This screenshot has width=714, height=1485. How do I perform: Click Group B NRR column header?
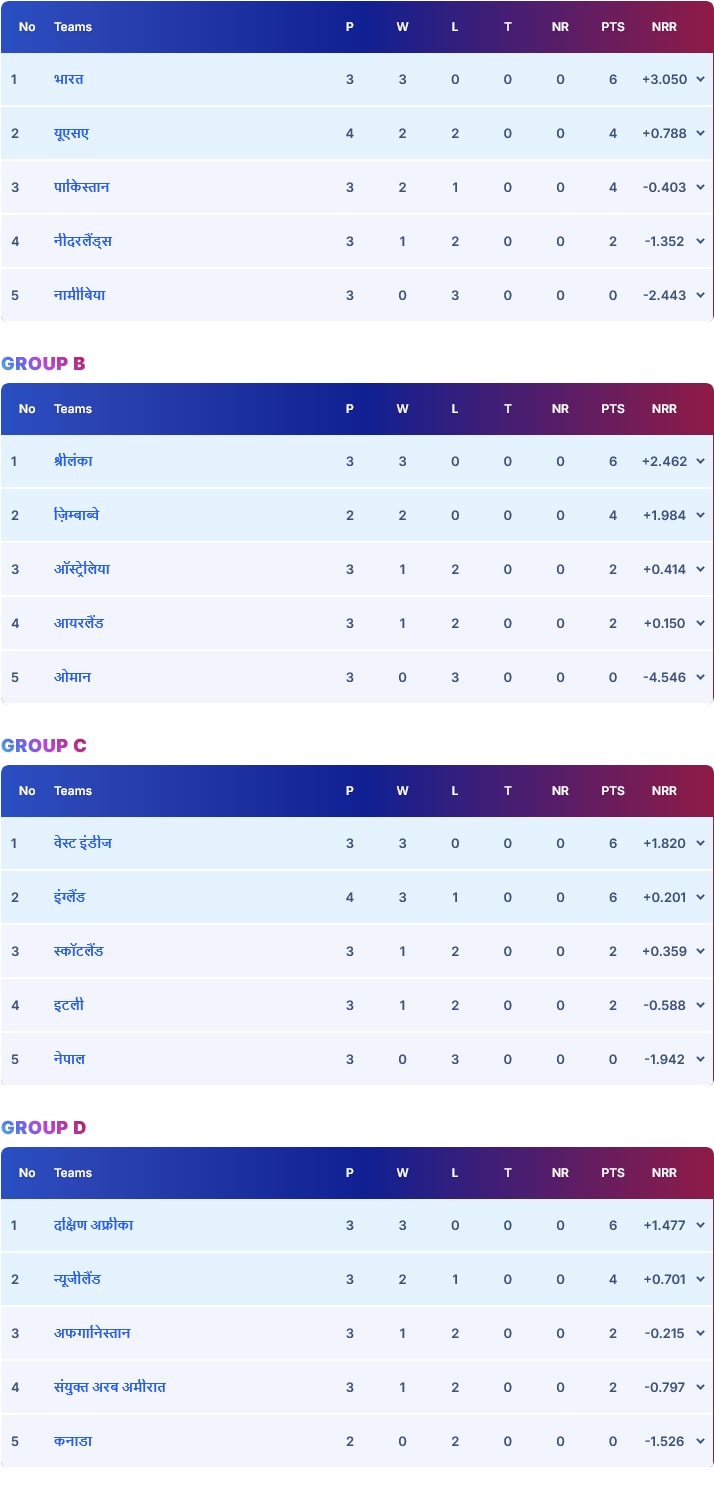tap(664, 409)
